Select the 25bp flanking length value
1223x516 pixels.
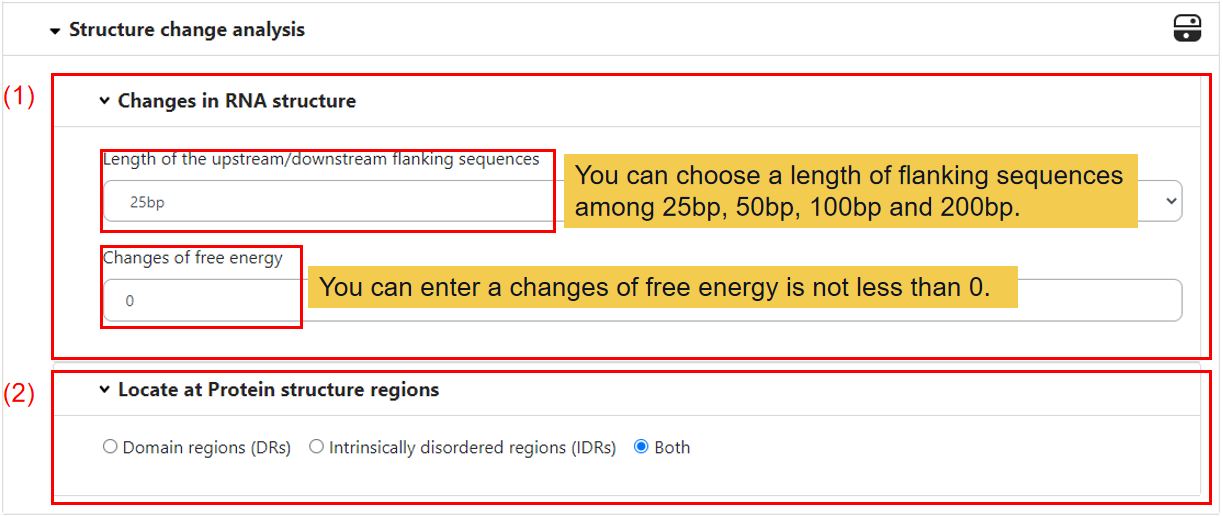(147, 203)
